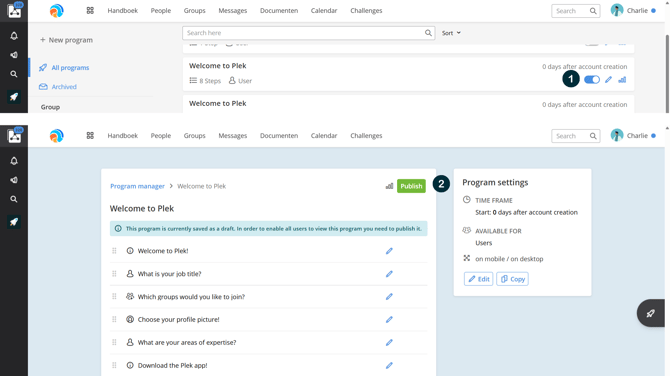This screenshot has width=670, height=376.
Task: Edit the 'Download the Plek app!' step
Action: pyautogui.click(x=389, y=365)
